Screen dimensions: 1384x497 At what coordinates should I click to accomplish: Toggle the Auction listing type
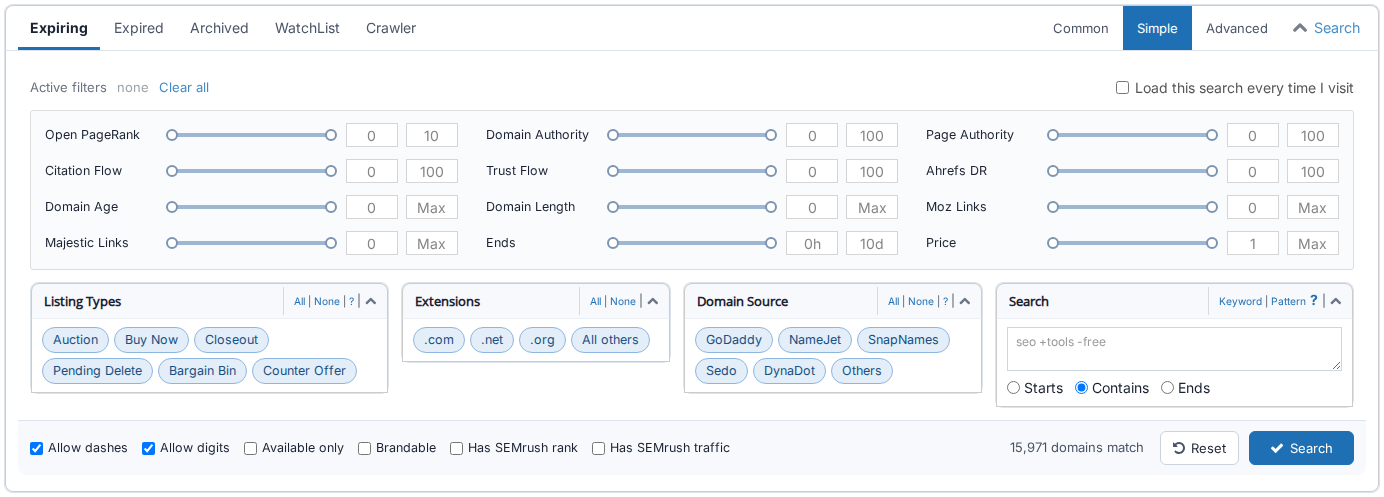(76, 340)
